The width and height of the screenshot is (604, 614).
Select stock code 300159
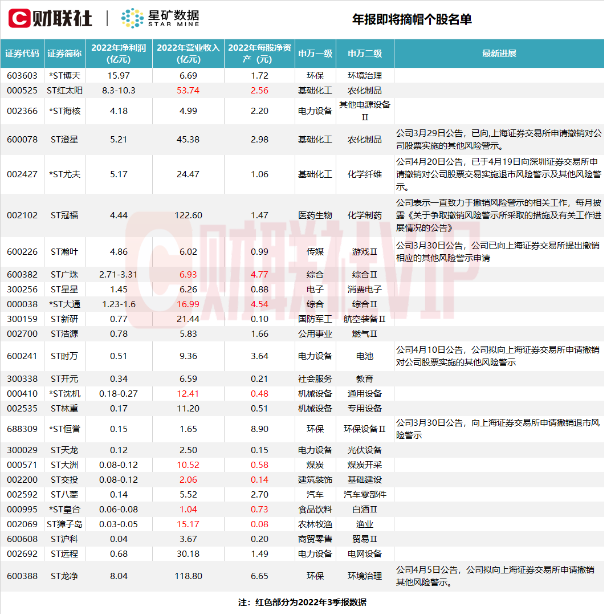(x=22, y=319)
